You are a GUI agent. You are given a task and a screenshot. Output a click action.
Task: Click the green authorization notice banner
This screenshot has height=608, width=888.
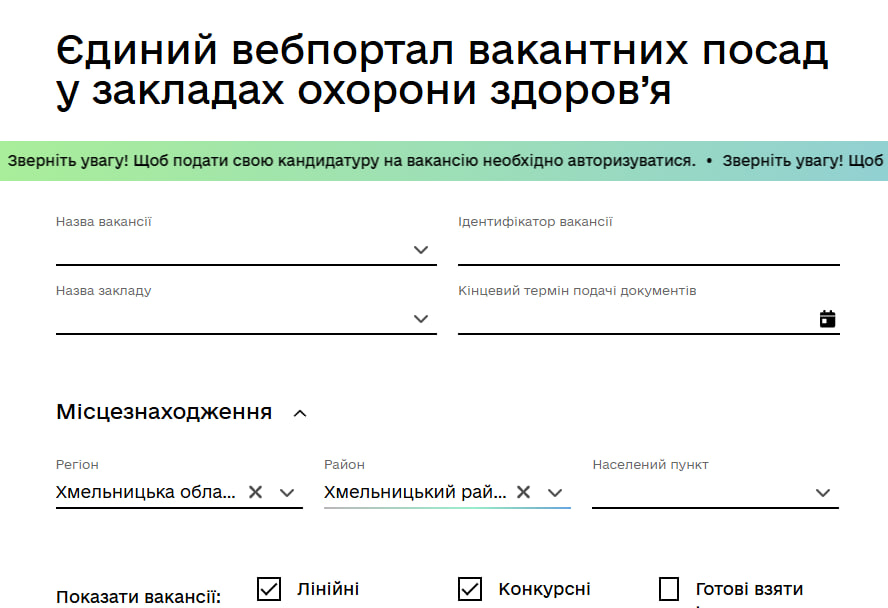[x=444, y=161]
